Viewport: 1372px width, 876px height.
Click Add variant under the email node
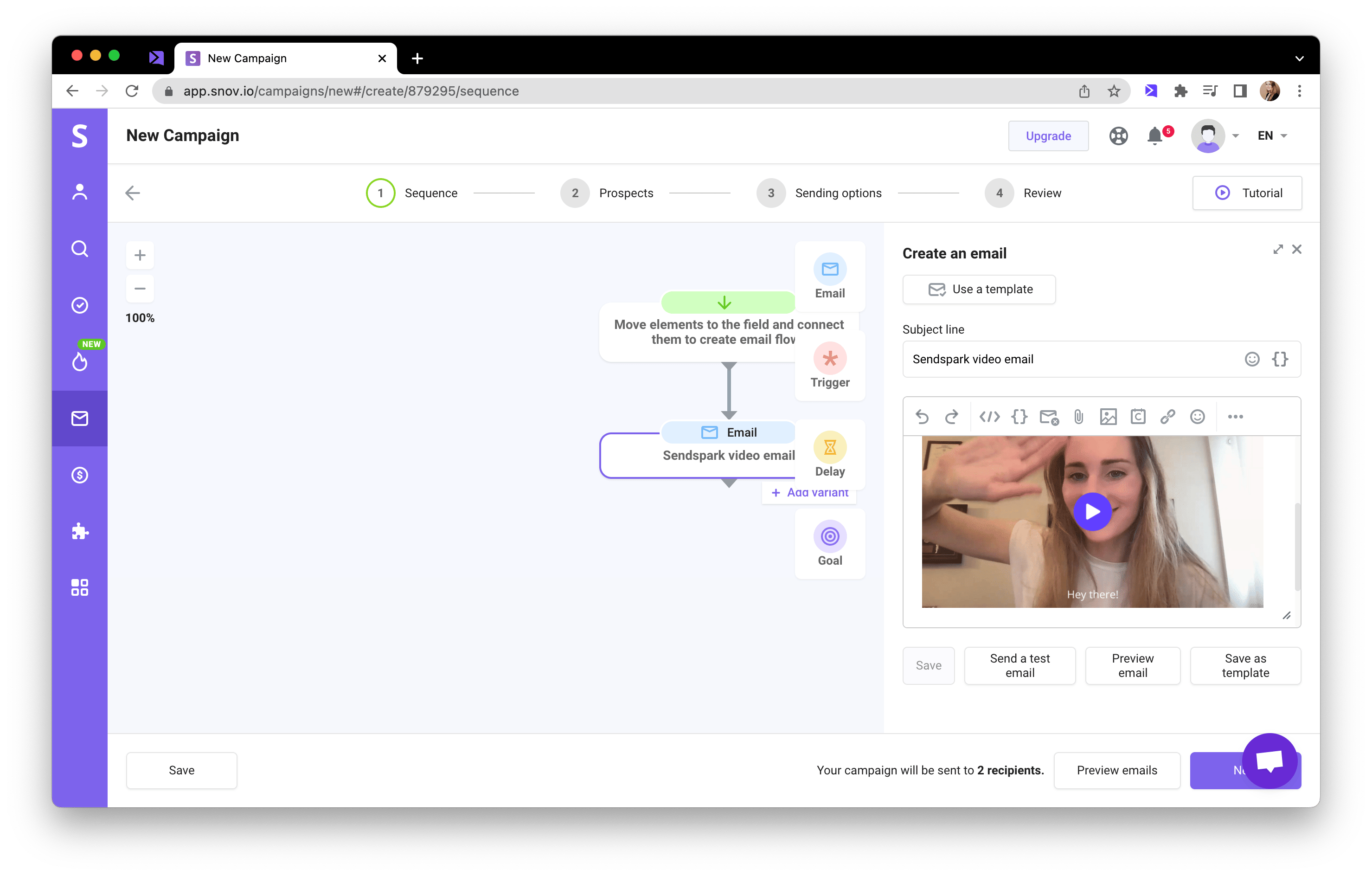[x=810, y=492]
